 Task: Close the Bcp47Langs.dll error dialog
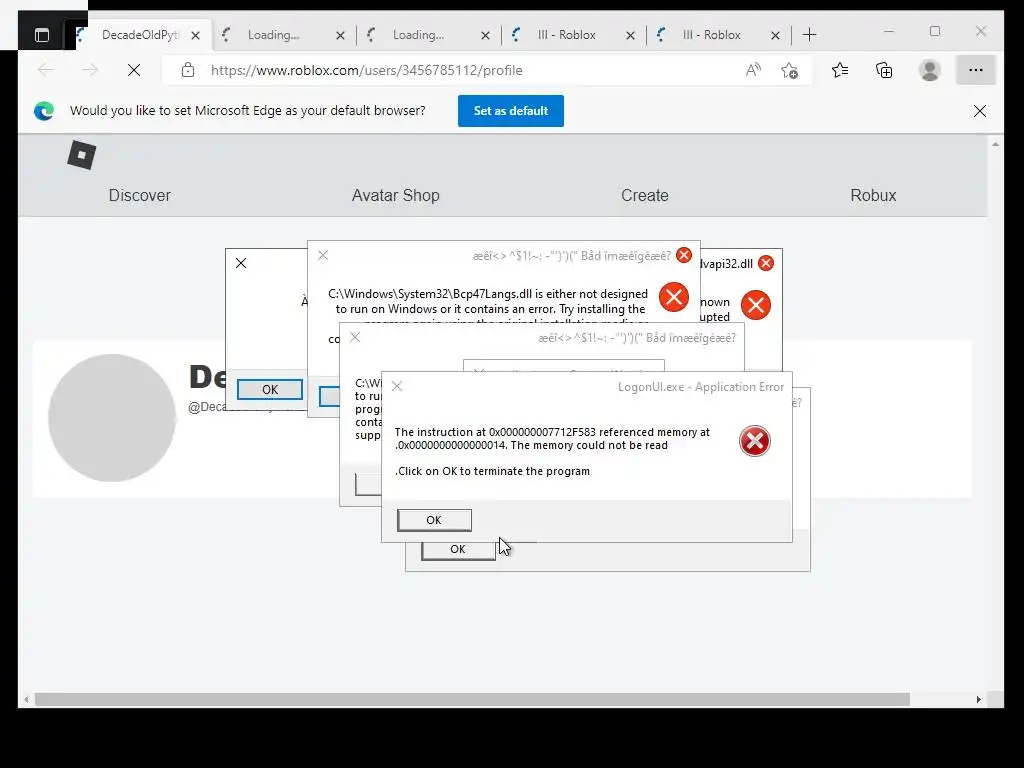[x=323, y=255]
